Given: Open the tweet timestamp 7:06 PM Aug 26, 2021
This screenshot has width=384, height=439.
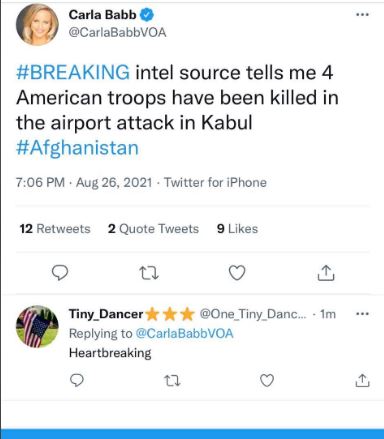Looking at the screenshot, I should (x=84, y=182).
